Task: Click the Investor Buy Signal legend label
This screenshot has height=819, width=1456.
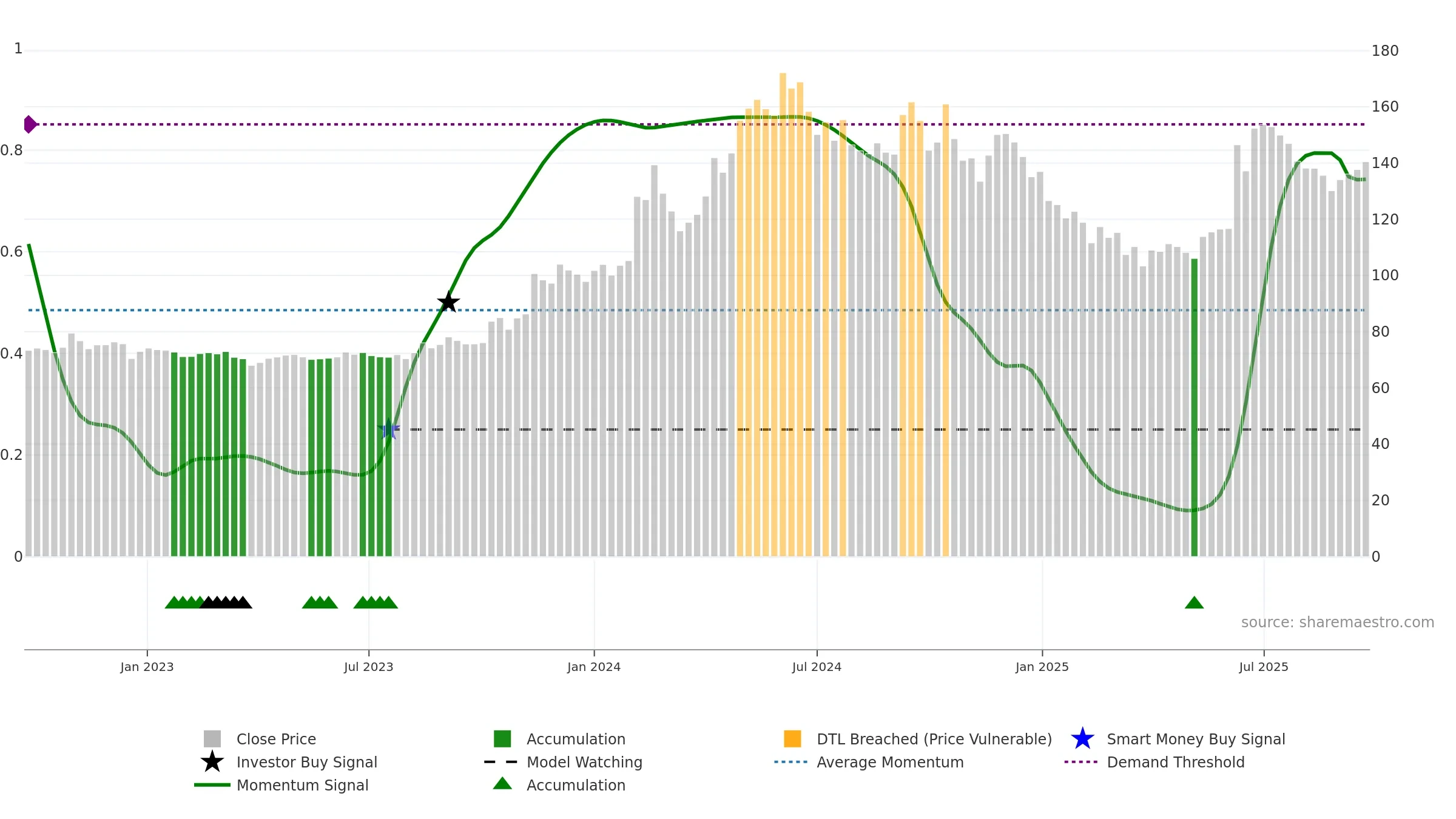Action: [x=307, y=762]
